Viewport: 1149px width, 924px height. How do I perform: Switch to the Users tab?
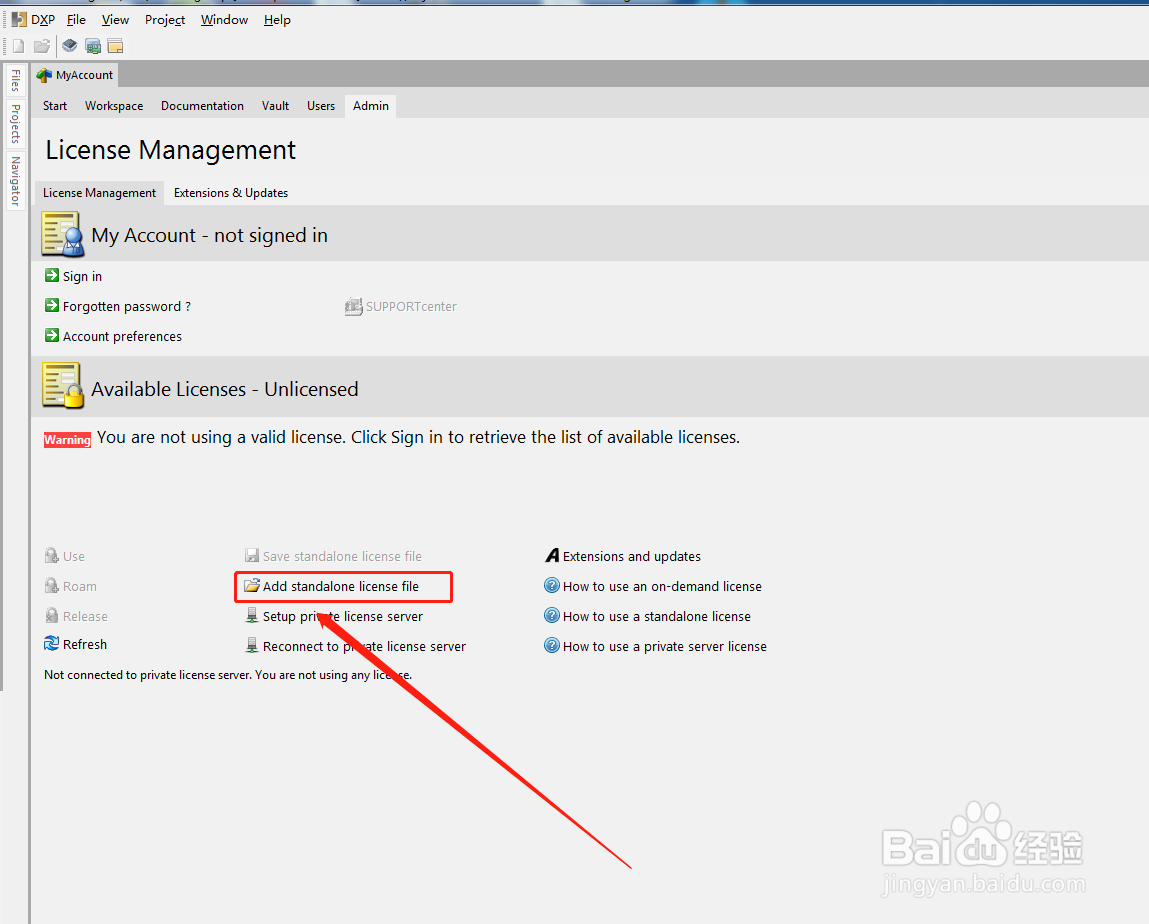pyautogui.click(x=321, y=106)
